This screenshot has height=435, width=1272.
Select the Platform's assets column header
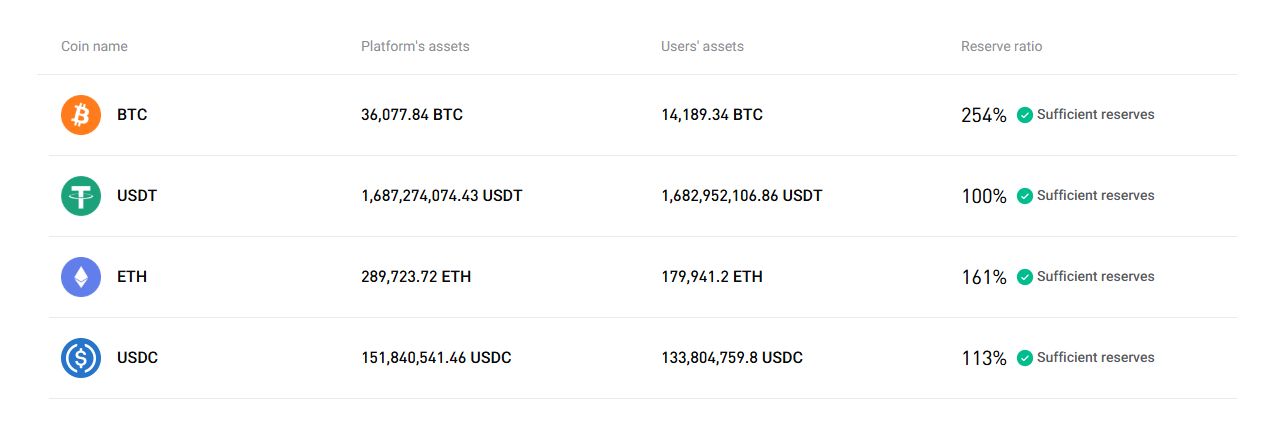pyautogui.click(x=415, y=46)
